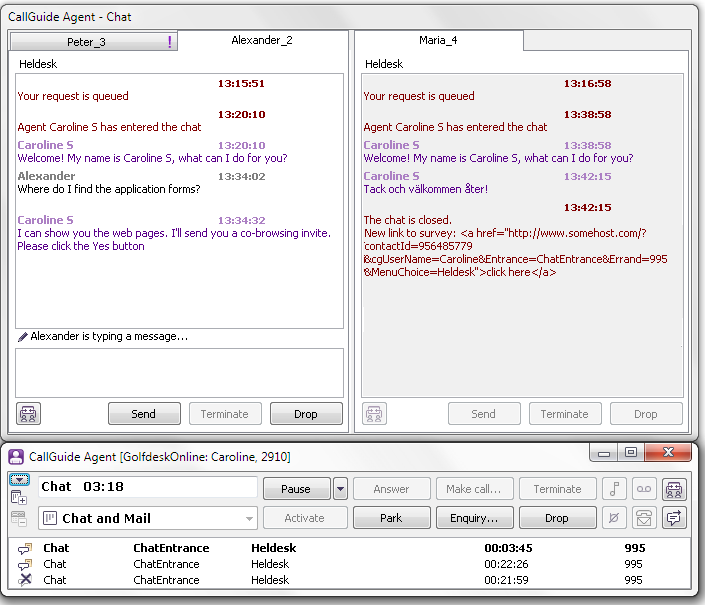Click the music note icon
The image size is (705, 605).
[x=614, y=489]
